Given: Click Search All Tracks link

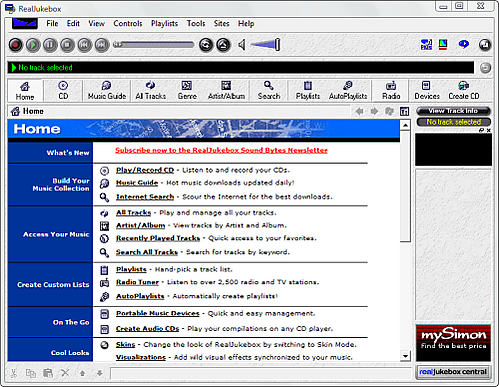Looking at the screenshot, I should [x=147, y=252].
